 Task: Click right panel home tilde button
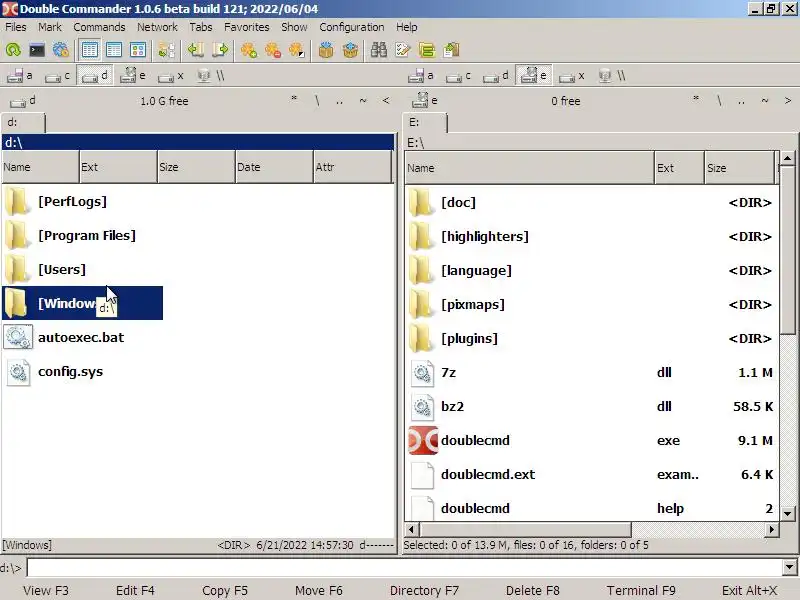pos(765,101)
